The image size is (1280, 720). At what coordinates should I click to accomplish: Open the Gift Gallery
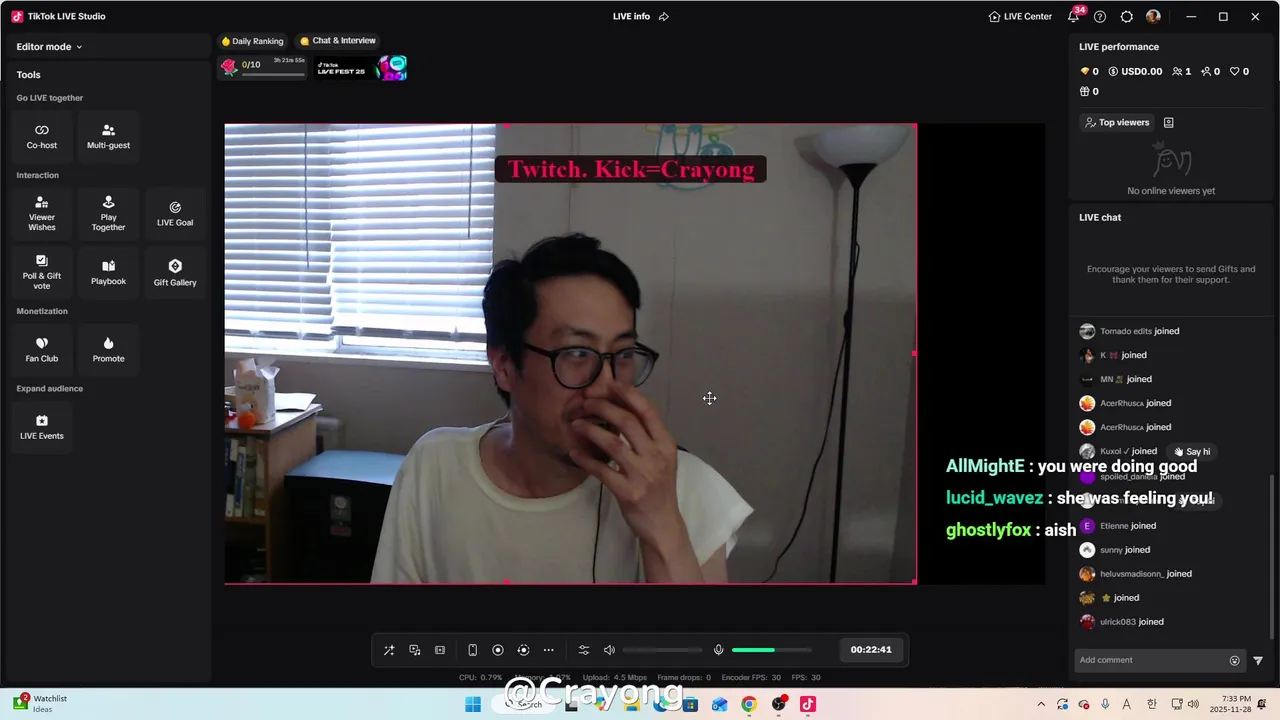click(x=175, y=272)
